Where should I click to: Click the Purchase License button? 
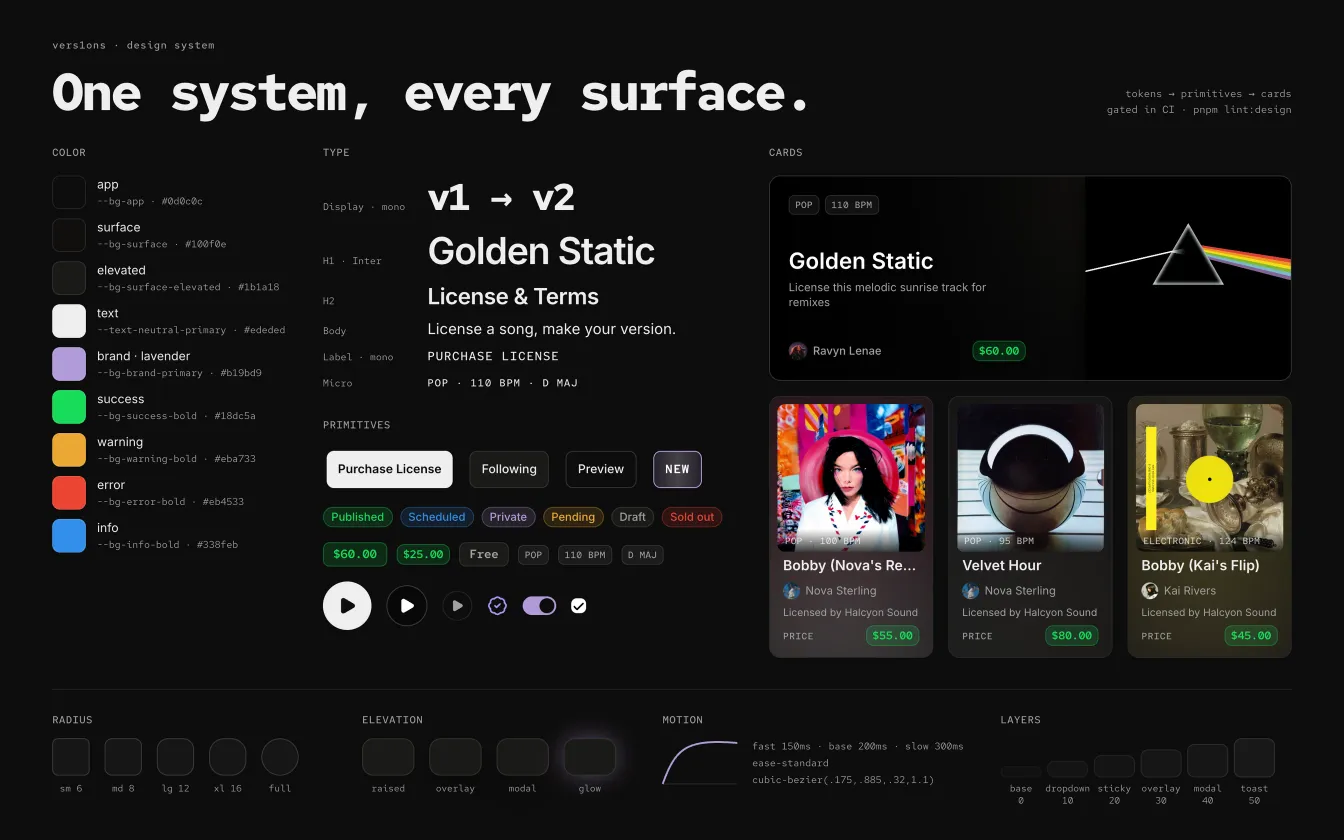389,469
